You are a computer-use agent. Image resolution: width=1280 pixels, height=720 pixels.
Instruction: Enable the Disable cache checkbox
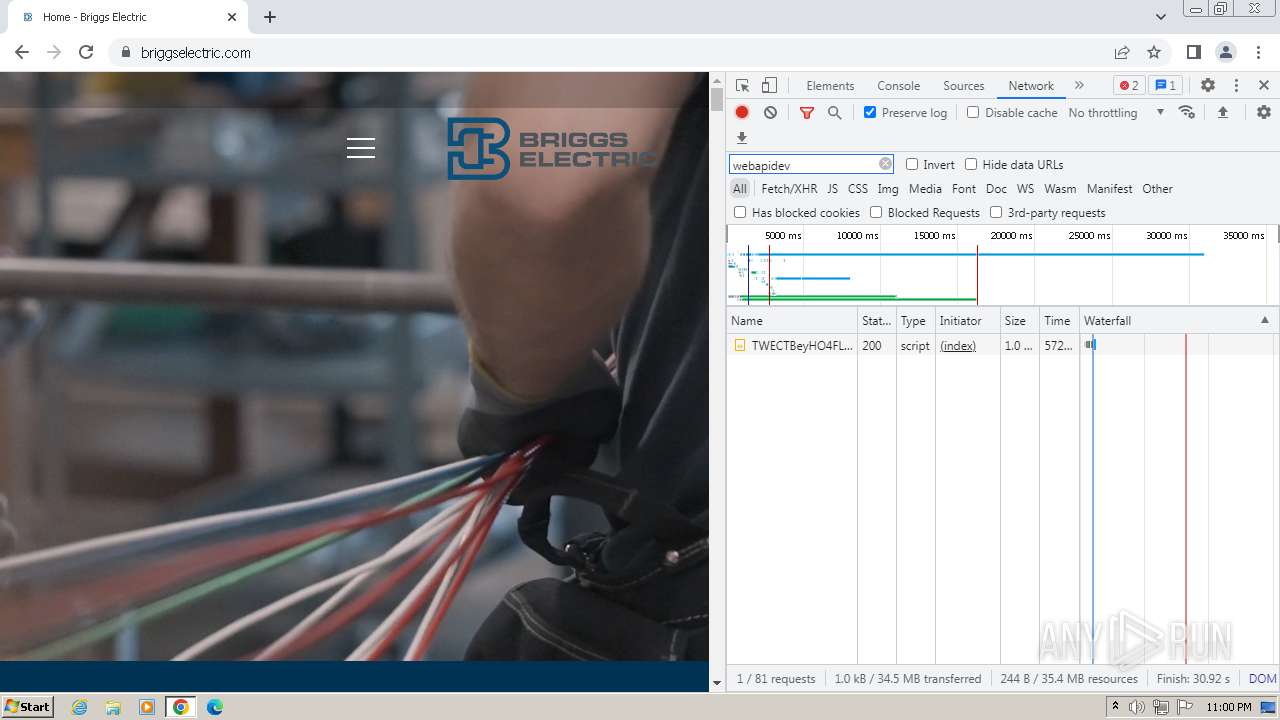click(973, 113)
